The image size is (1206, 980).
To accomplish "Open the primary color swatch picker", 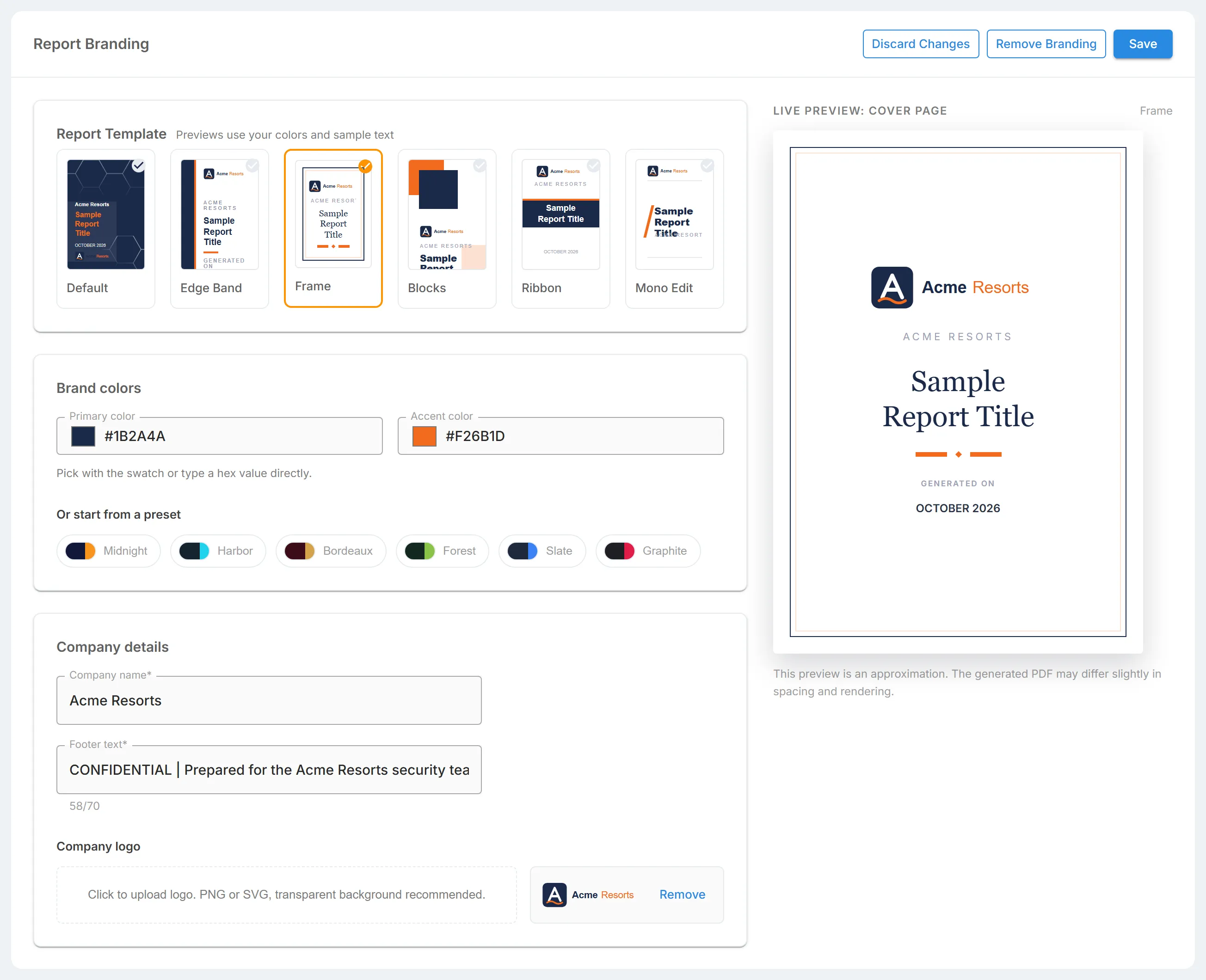I will [83, 436].
